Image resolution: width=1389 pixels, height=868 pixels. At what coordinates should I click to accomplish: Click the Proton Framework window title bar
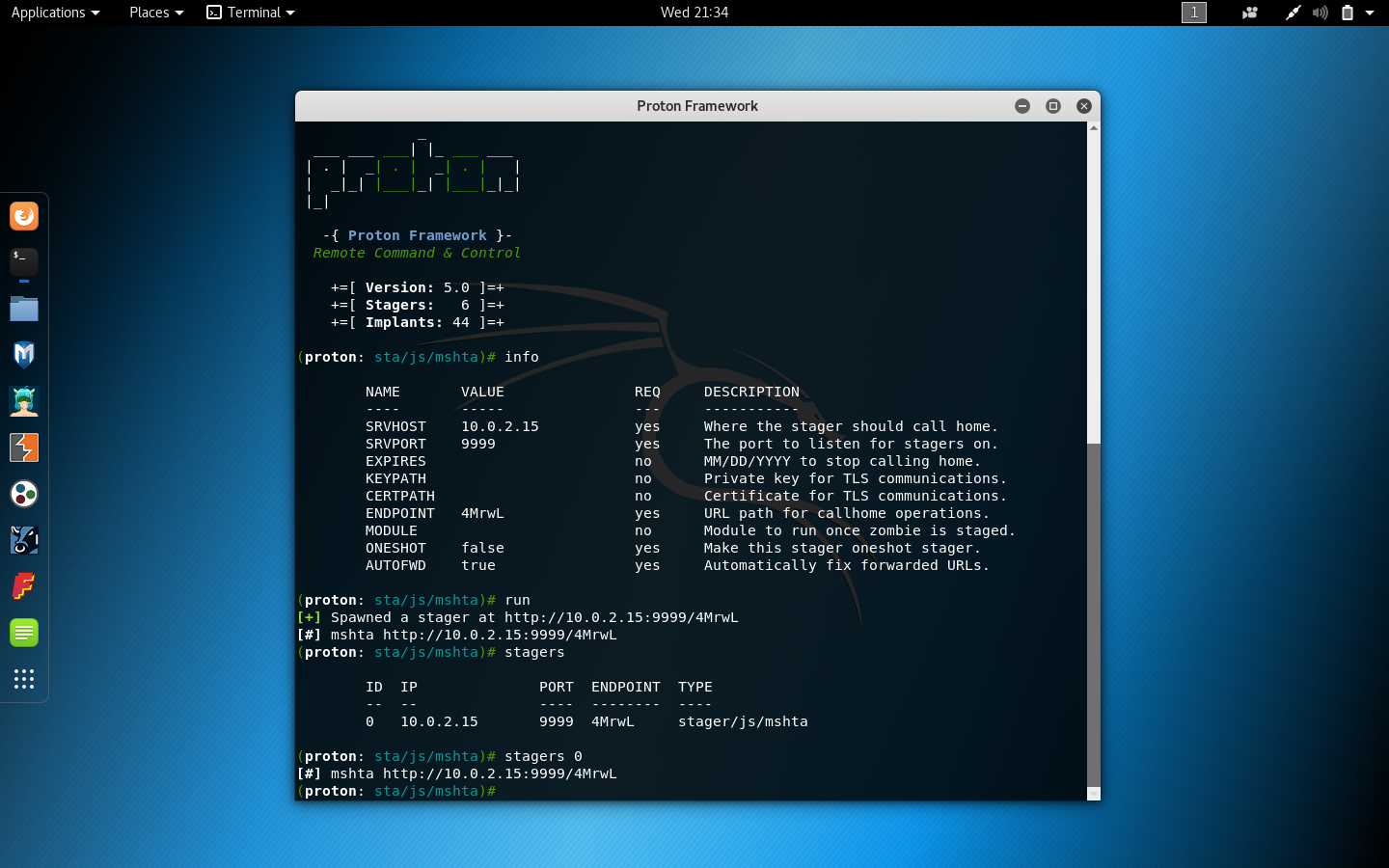click(x=697, y=106)
